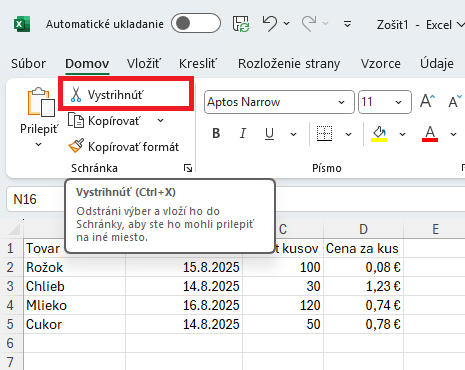This screenshot has height=370, width=465.
Task: Click the Select All corner triangle
Action: pyautogui.click(x=14, y=229)
